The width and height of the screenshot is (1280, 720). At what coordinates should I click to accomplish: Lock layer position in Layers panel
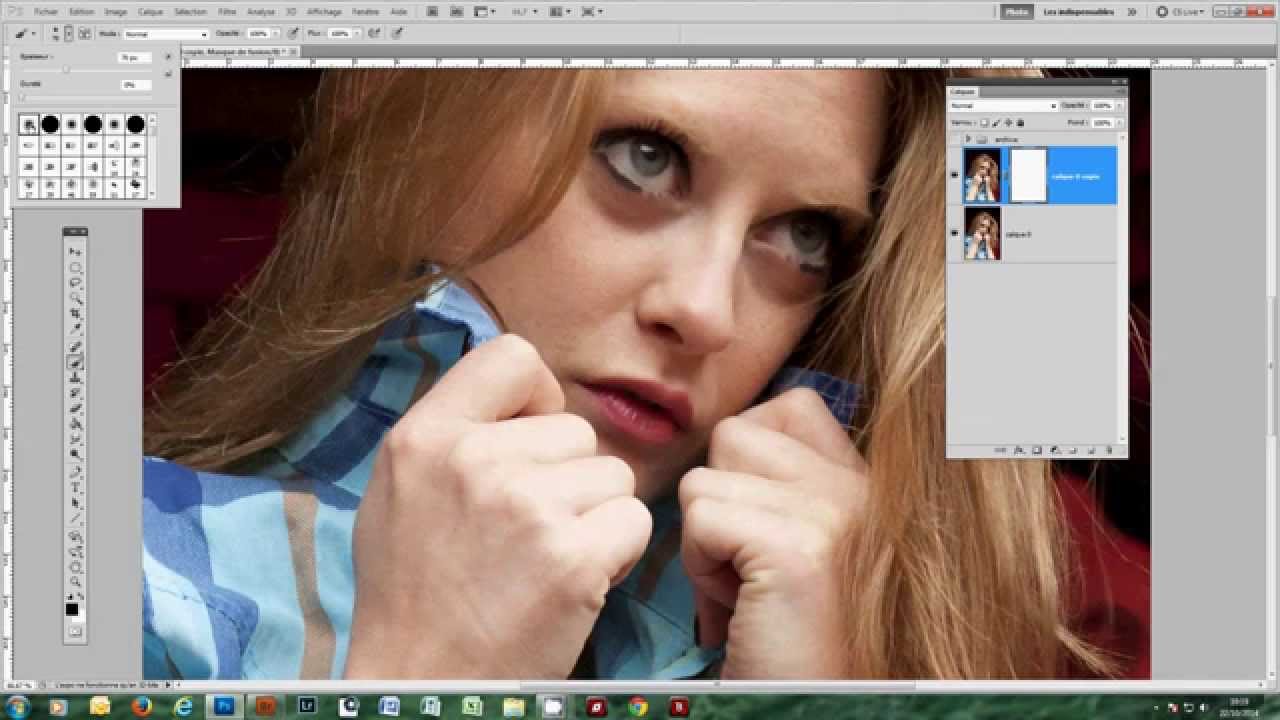(1006, 122)
